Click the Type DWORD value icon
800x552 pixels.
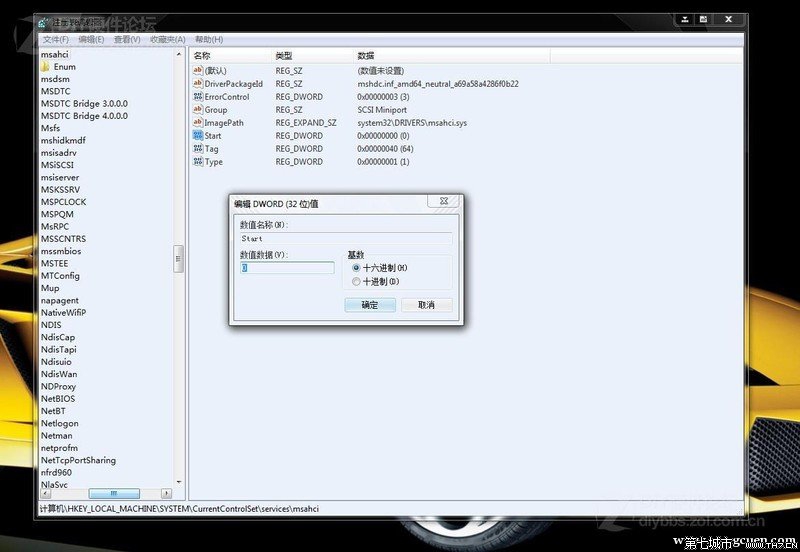point(197,162)
